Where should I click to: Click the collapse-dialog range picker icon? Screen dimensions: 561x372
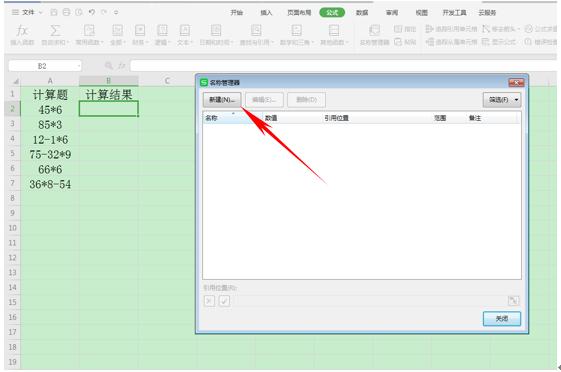tap(513, 301)
